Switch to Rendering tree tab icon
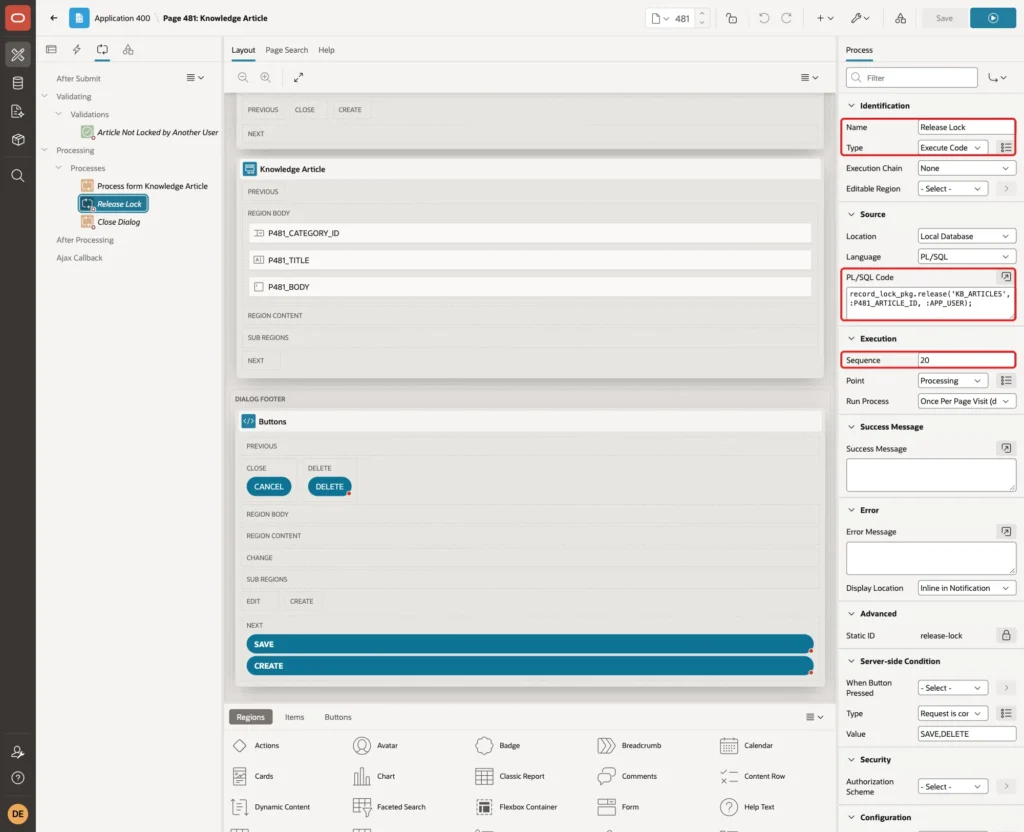This screenshot has width=1024, height=832. 51,50
